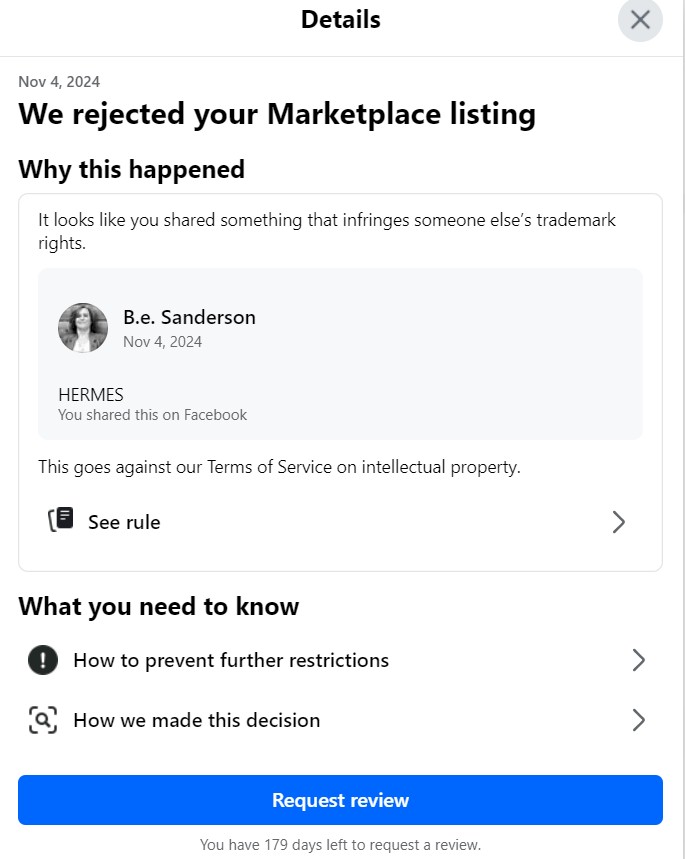Click the magnifier scan icon
685x859 pixels.
pyautogui.click(x=43, y=720)
